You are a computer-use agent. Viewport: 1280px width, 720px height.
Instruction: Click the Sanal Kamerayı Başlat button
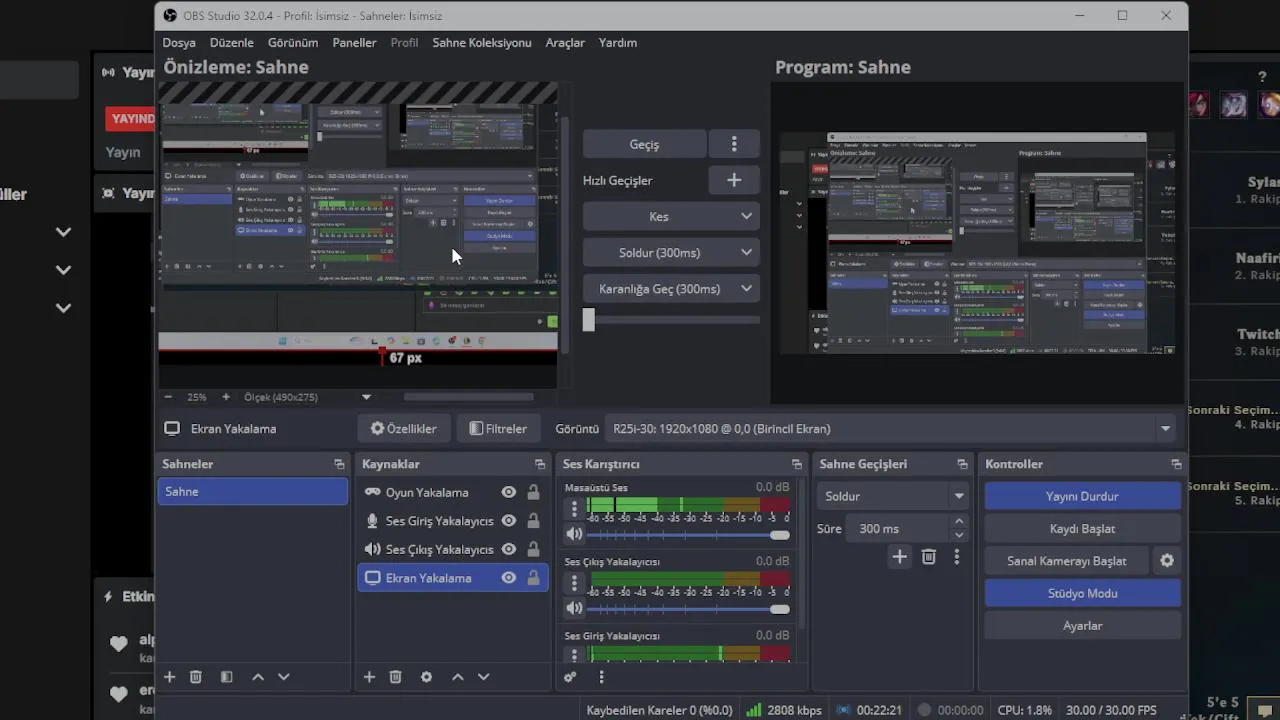click(x=1066, y=561)
